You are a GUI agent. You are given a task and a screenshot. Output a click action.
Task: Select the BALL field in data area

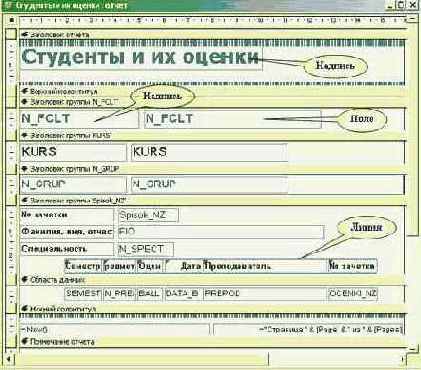tap(149, 294)
